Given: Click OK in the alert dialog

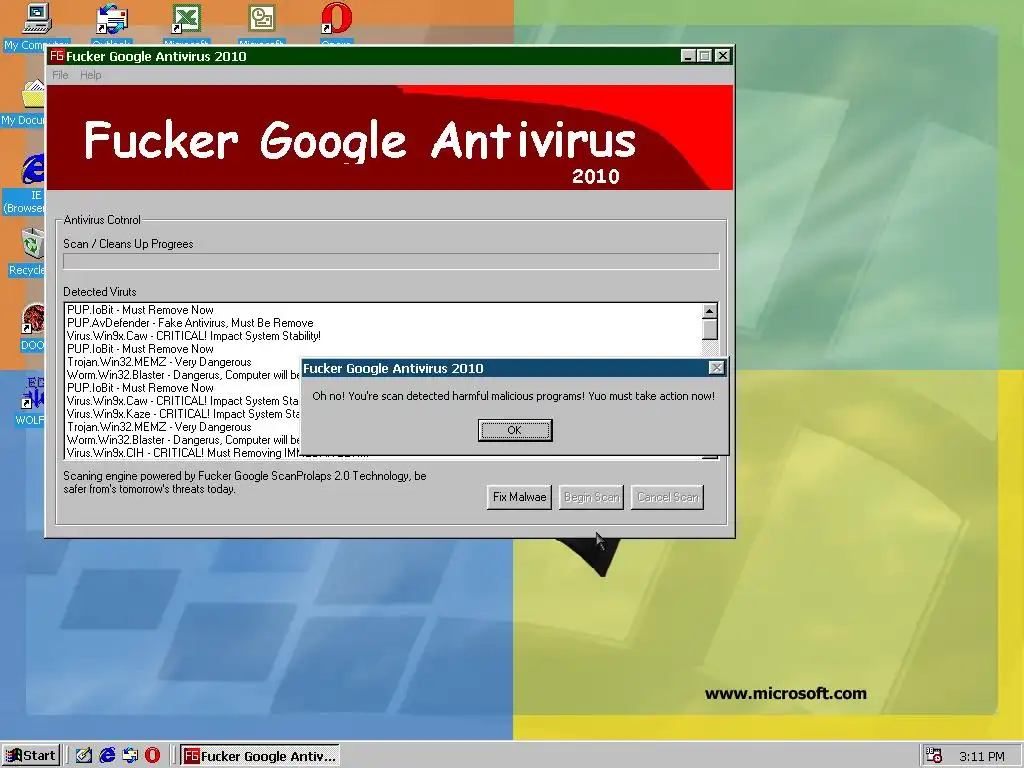Looking at the screenshot, I should (x=515, y=430).
